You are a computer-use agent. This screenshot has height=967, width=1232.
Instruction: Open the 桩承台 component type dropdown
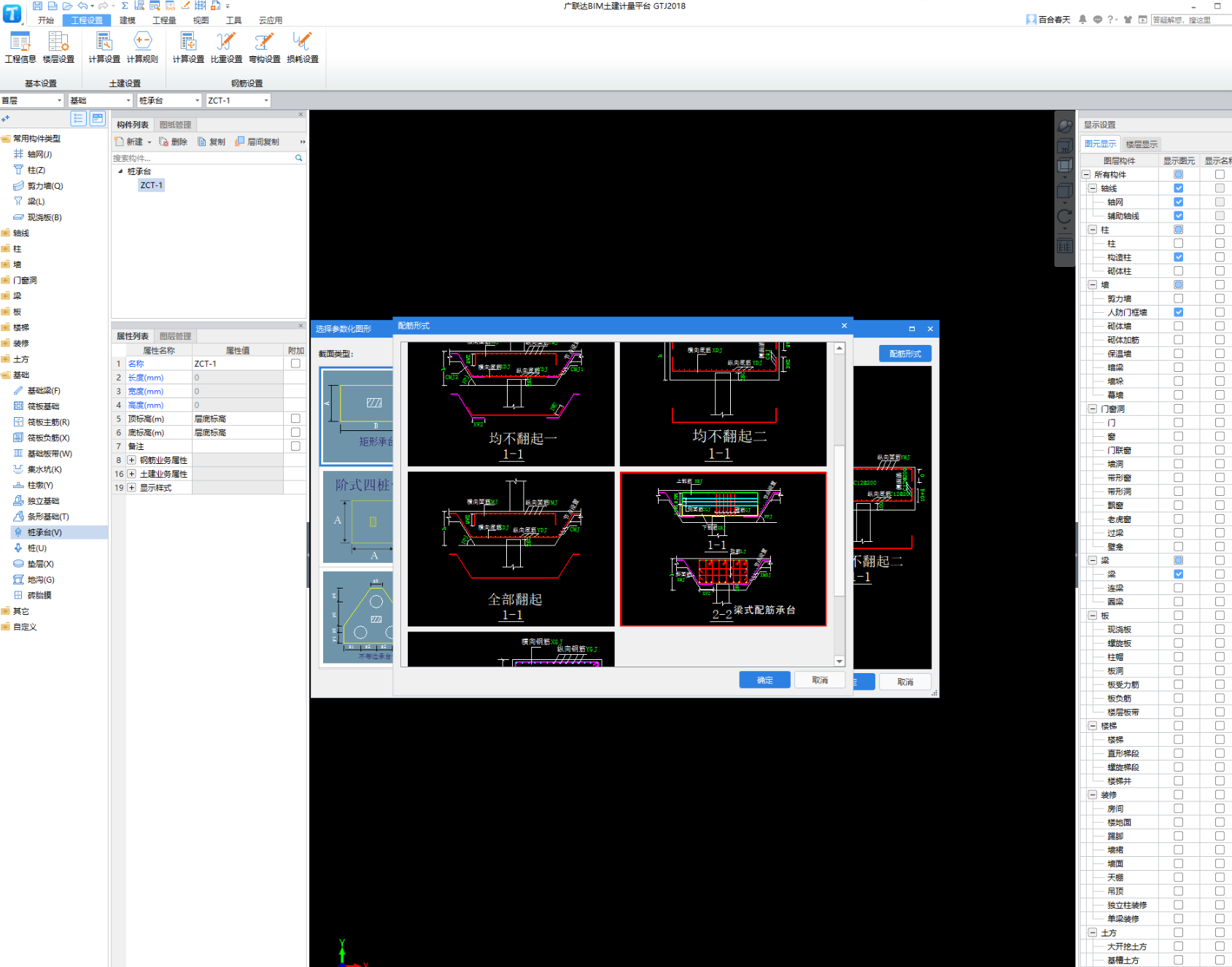pos(169,101)
